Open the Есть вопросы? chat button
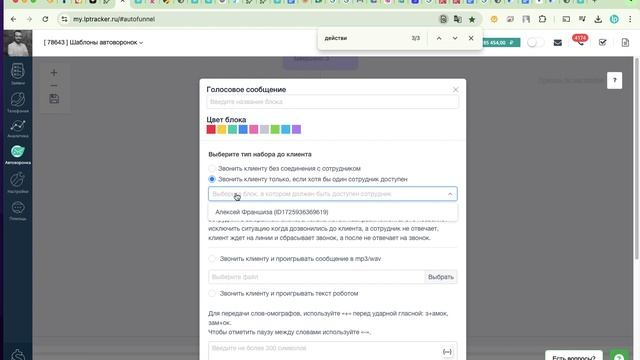640x360 pixels. pos(573,357)
